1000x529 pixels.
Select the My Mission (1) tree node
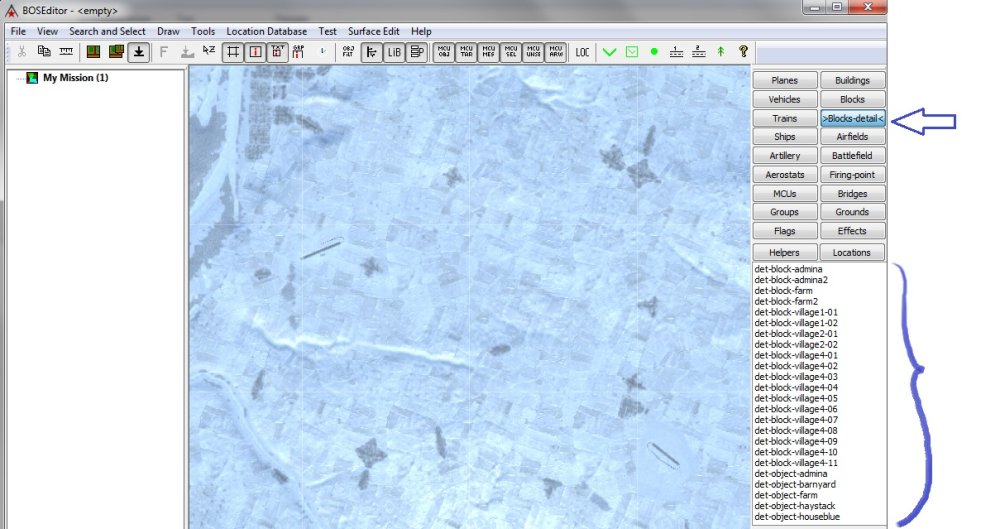[x=75, y=78]
